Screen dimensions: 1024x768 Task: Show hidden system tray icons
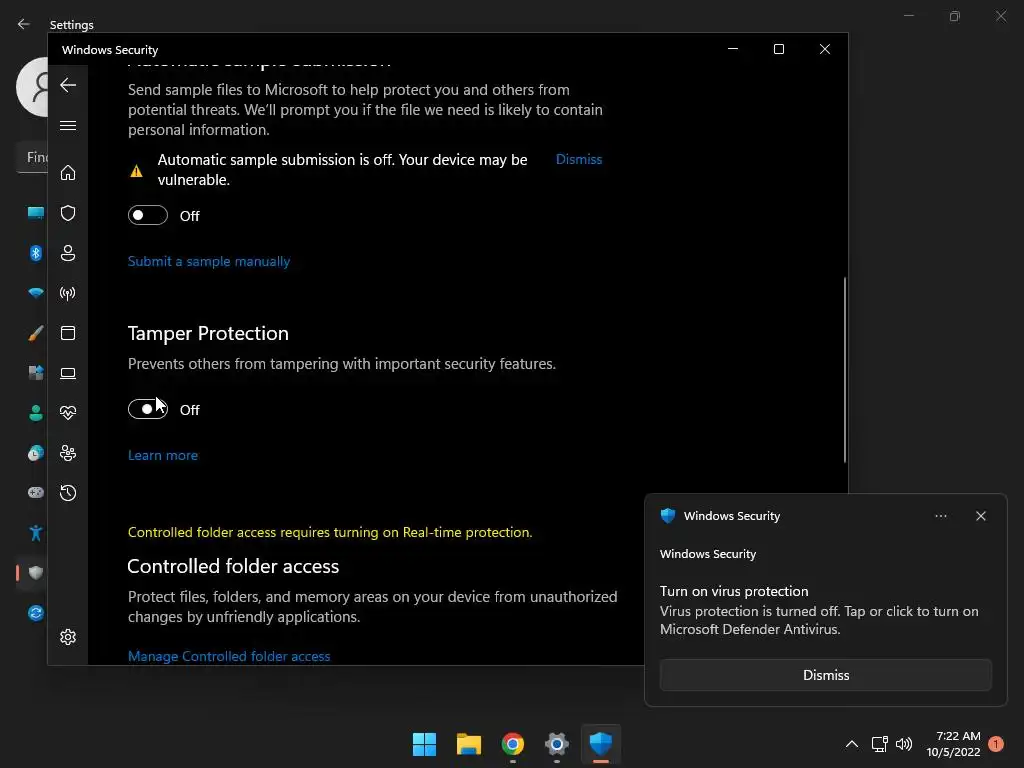[x=852, y=744]
